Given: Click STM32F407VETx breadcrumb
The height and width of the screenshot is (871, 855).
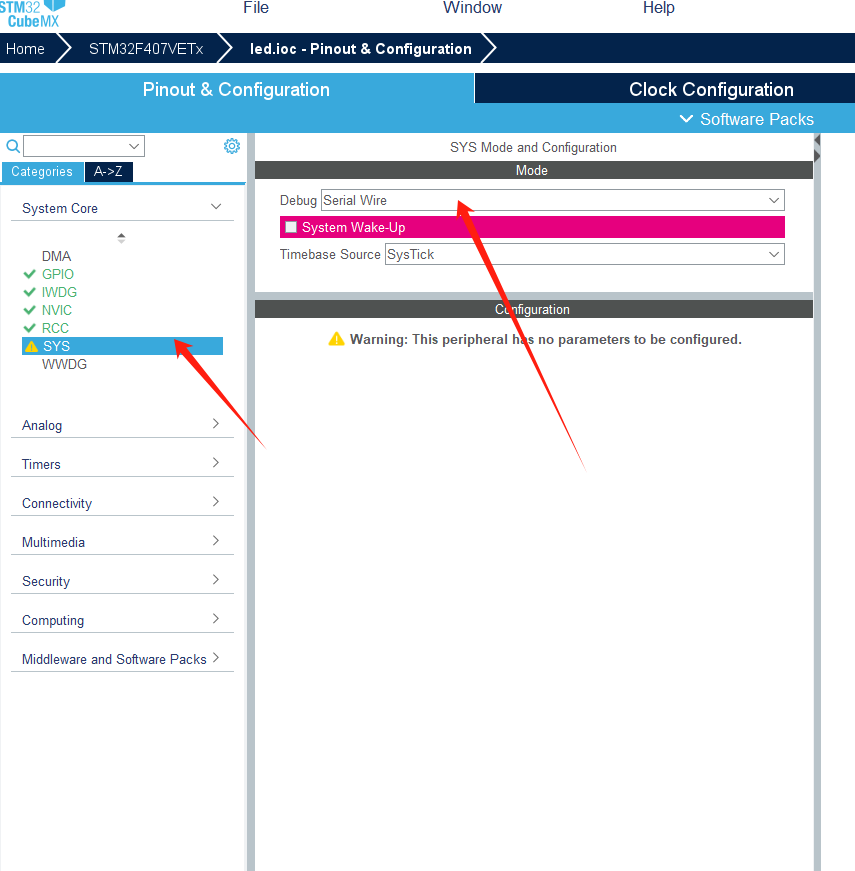Looking at the screenshot, I should 146,49.
